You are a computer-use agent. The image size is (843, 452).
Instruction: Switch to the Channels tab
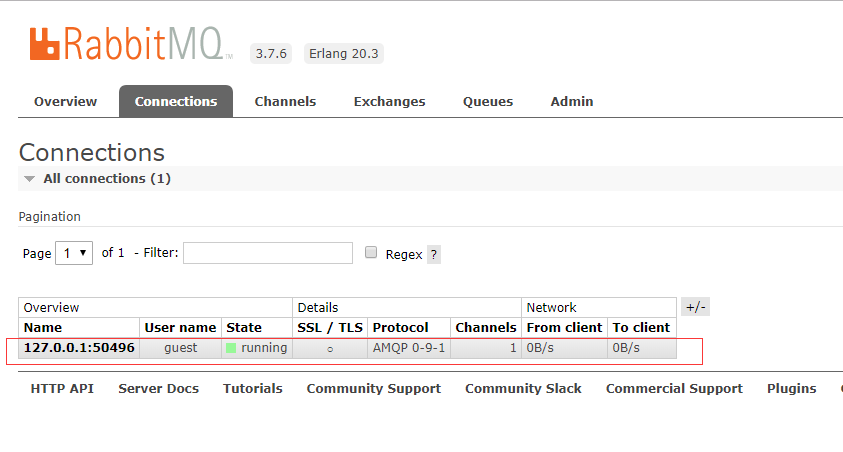point(285,102)
